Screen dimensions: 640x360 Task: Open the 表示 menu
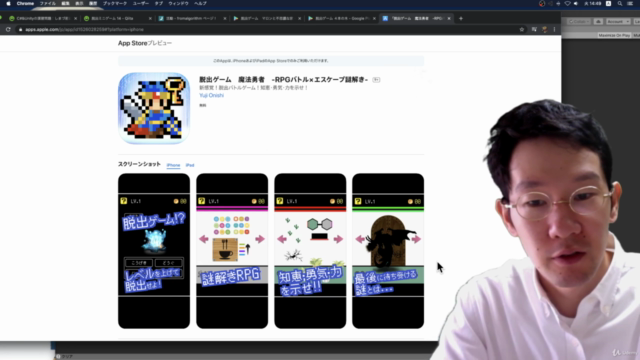(x=79, y=3)
